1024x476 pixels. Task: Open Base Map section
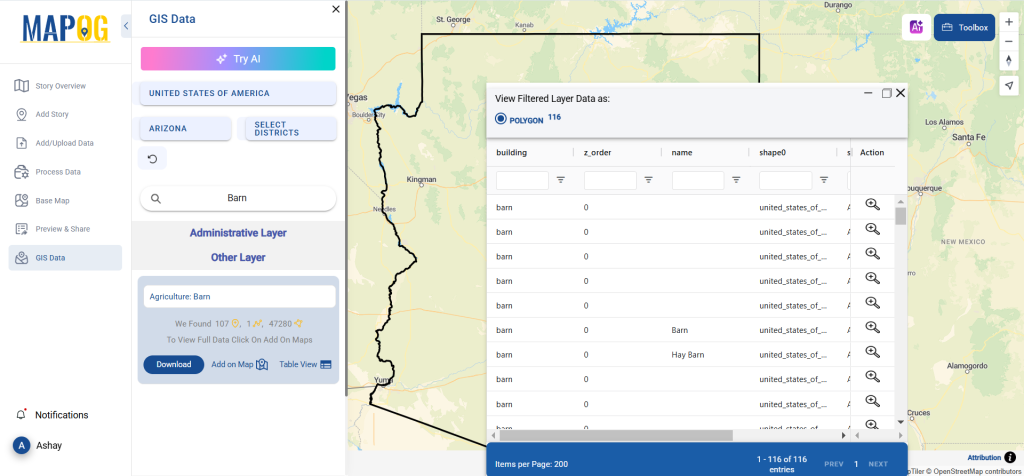[52, 200]
